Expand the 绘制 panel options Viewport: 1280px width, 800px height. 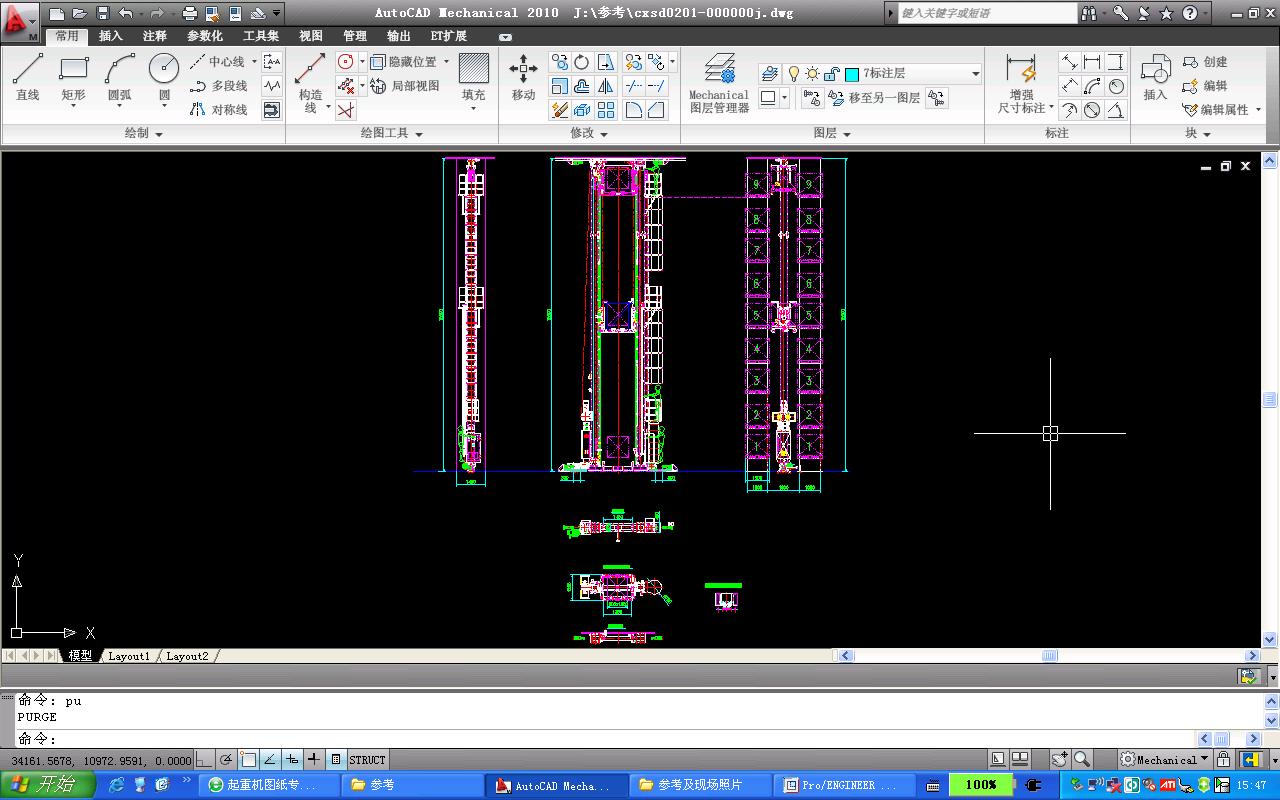(143, 133)
